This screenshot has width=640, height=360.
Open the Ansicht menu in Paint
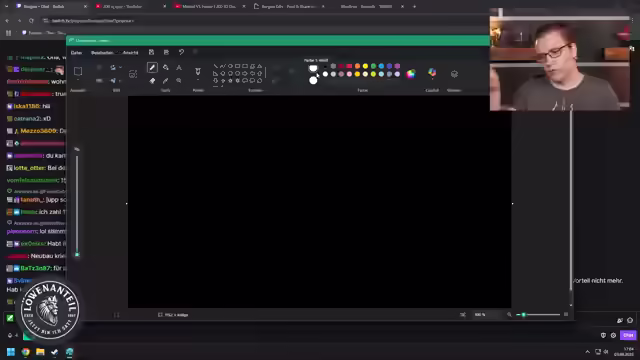click(x=130, y=53)
